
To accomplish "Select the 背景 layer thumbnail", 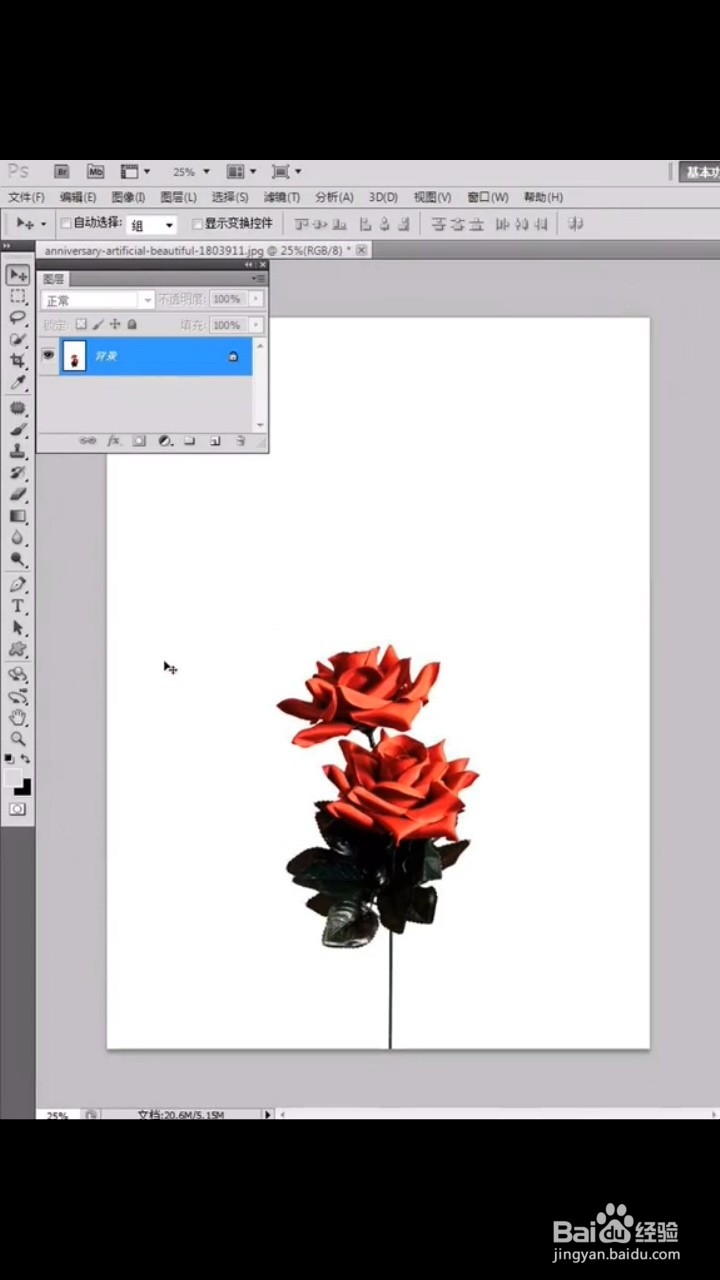I will click(x=73, y=356).
